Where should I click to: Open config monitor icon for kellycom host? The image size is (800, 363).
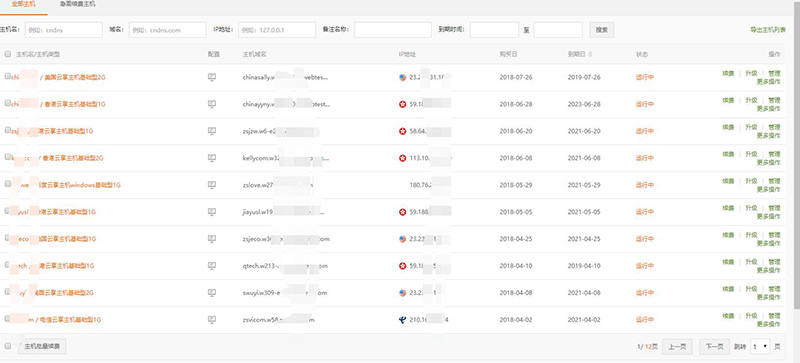pyautogui.click(x=212, y=158)
